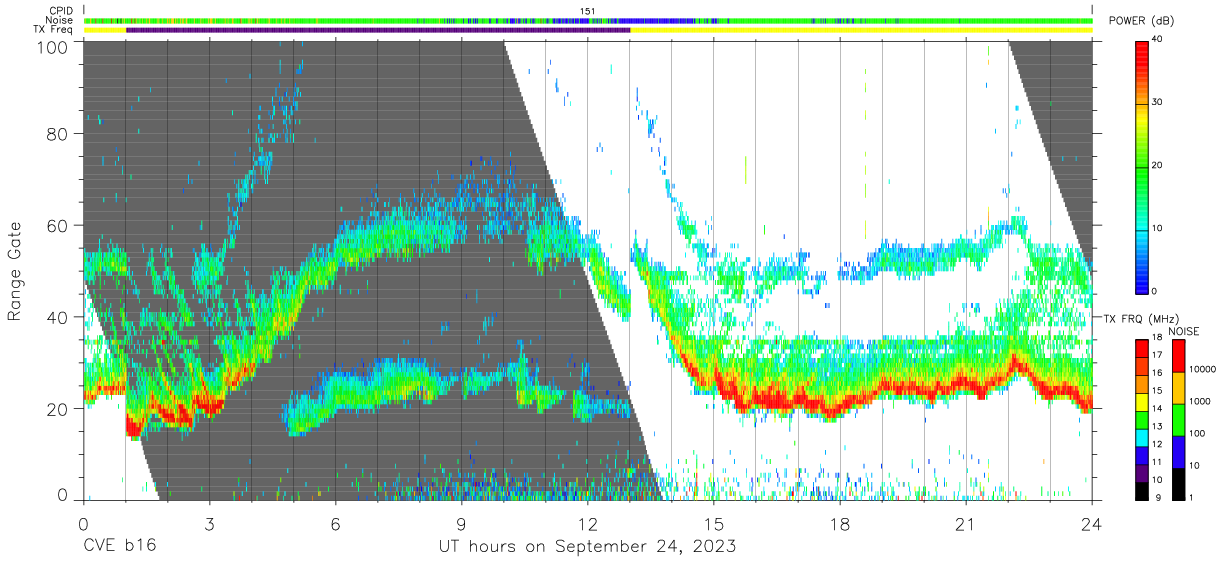This screenshot has height=567, width=1228.
Task: Click the 40 tick on POWER legend
Action: (x=1158, y=39)
